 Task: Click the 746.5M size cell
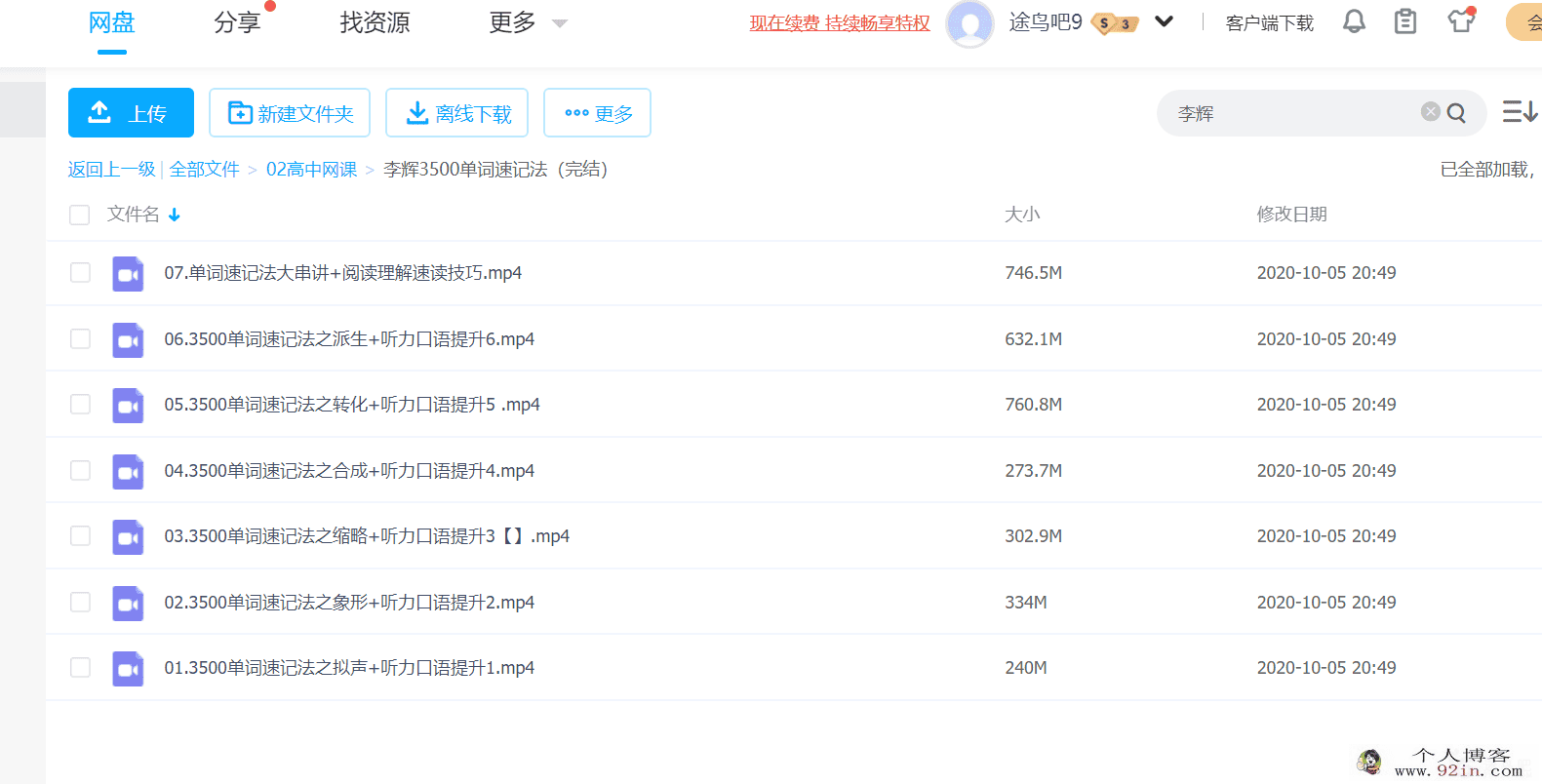click(x=1034, y=273)
